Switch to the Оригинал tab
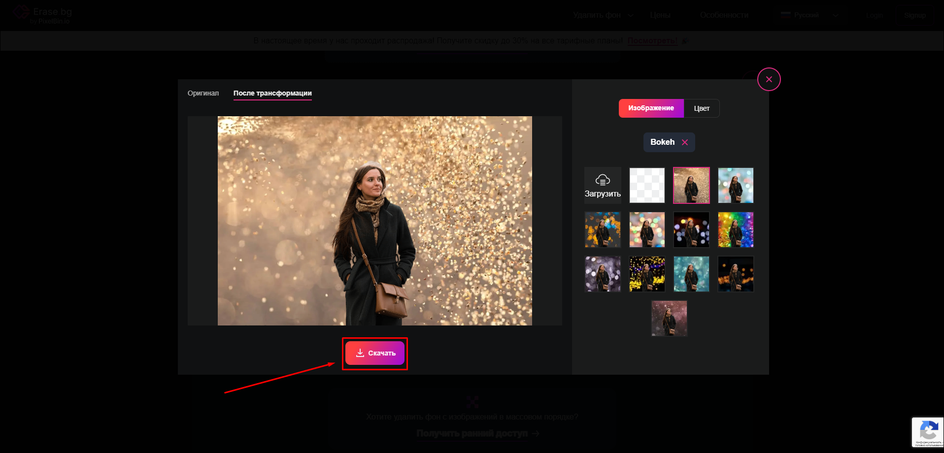This screenshot has height=453, width=944. coord(203,93)
